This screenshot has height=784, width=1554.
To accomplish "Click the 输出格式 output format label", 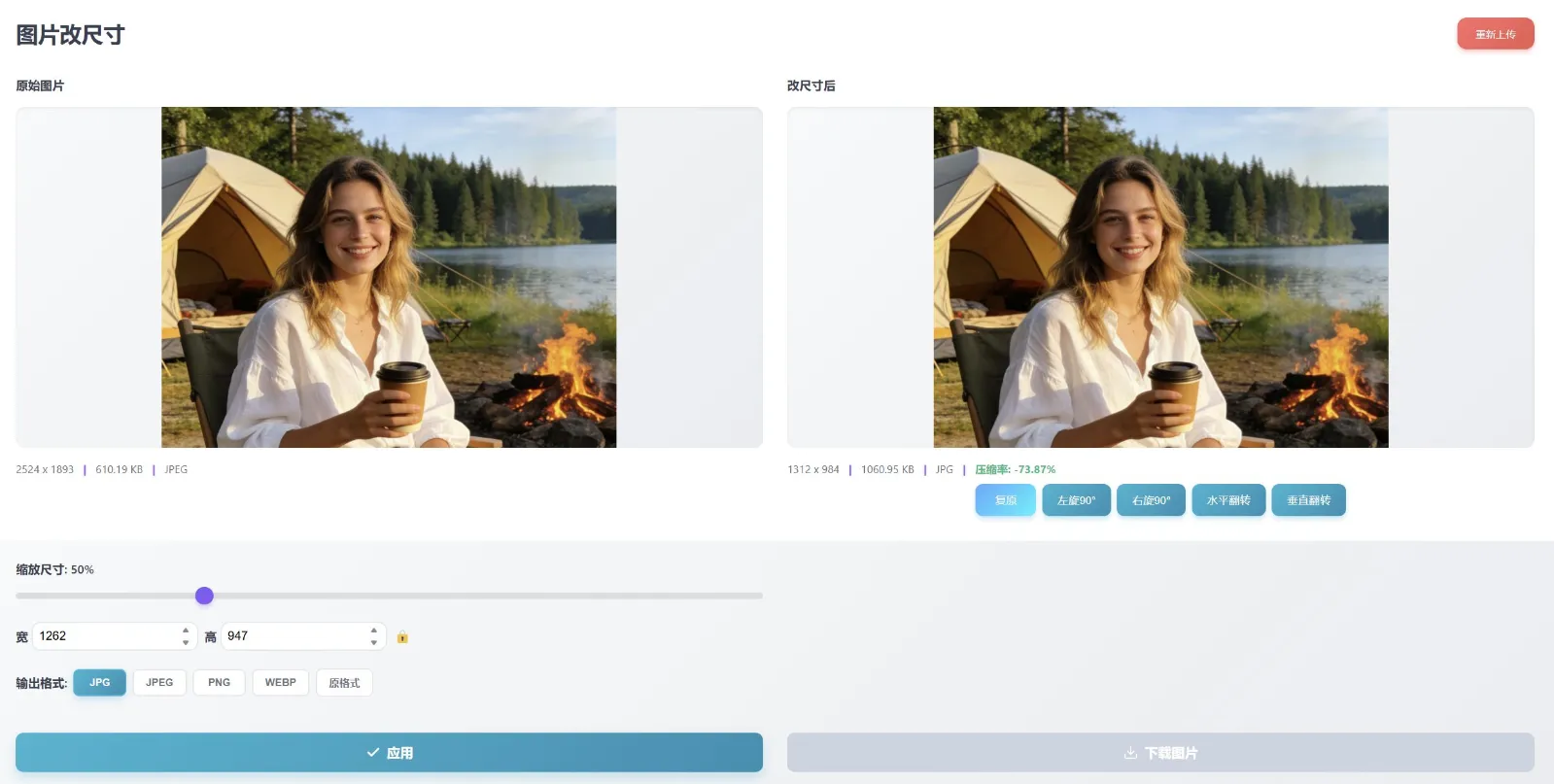I will pos(41,683).
